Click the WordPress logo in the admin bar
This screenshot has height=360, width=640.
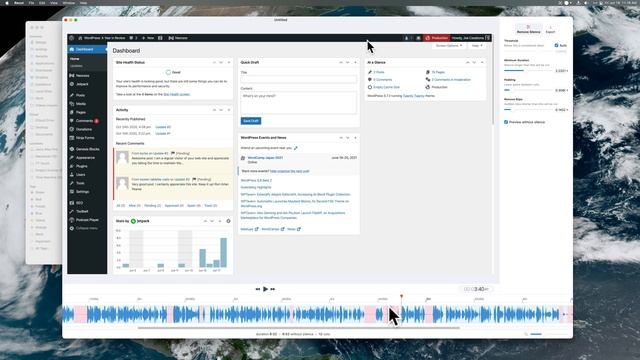tap(72, 38)
